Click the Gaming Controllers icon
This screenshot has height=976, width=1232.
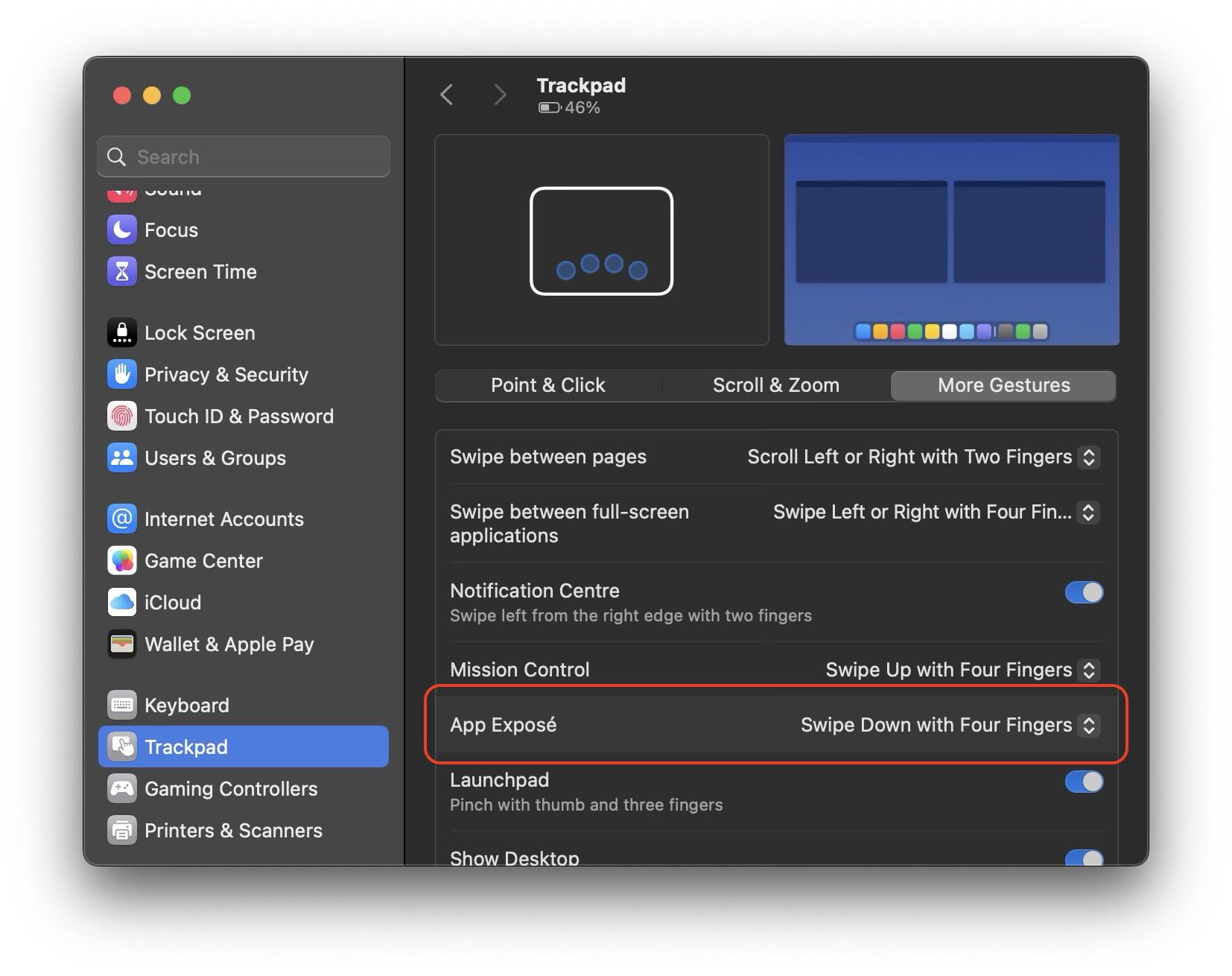[121, 789]
